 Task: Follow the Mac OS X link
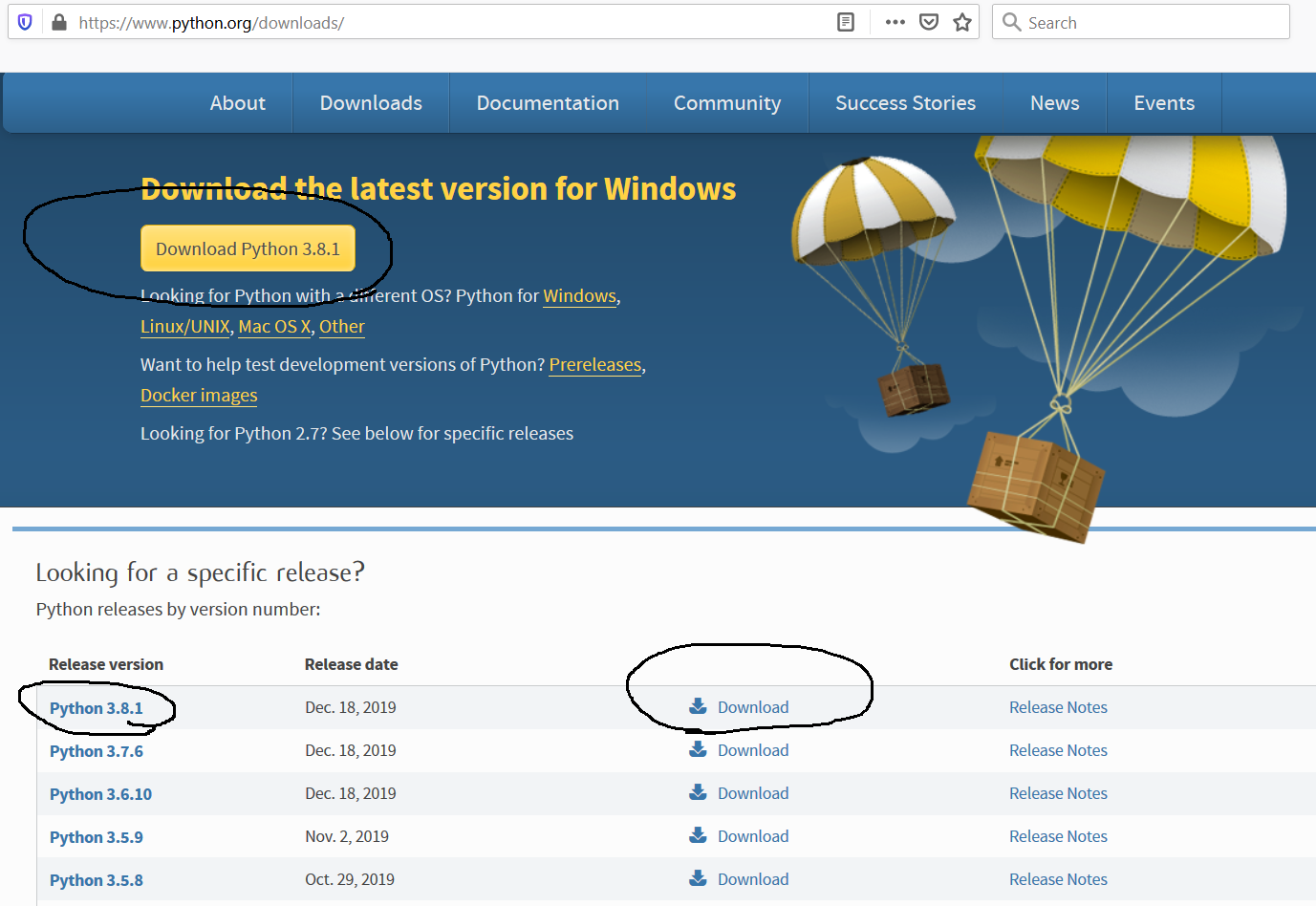[x=274, y=327]
